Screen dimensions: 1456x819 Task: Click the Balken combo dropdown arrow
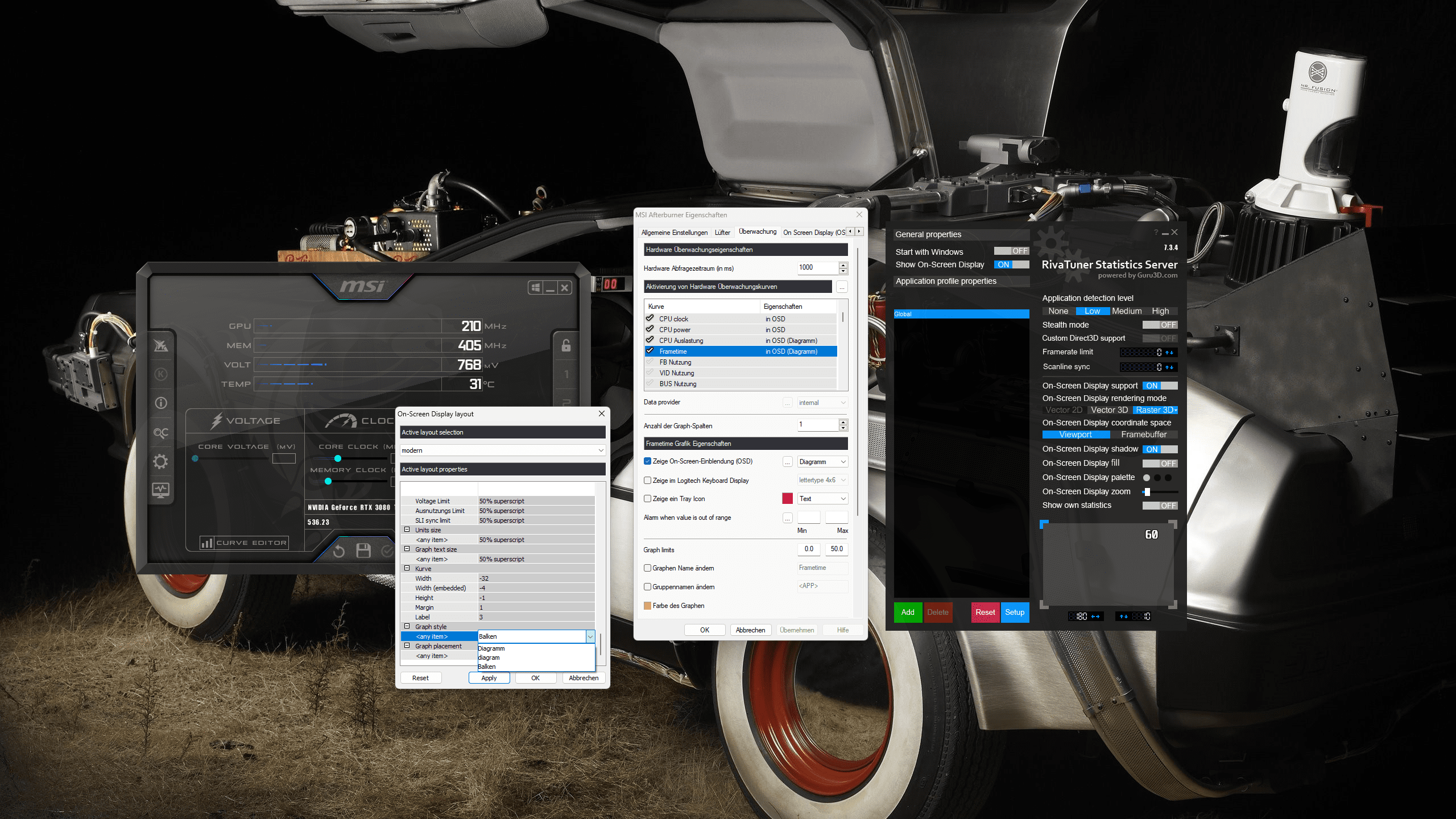[x=590, y=637]
